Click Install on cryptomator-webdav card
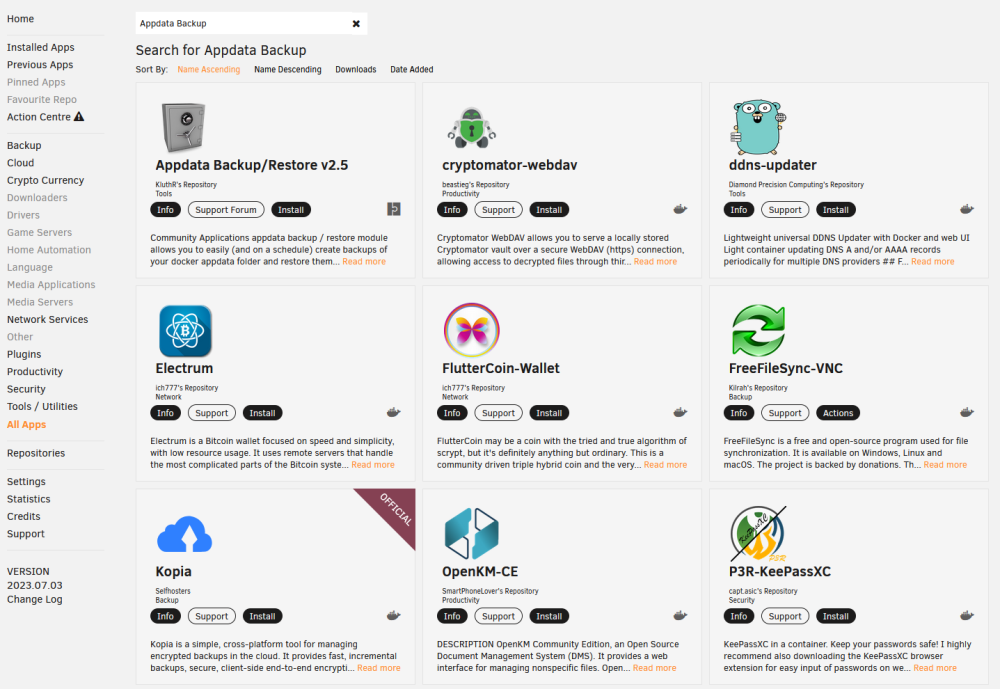The height and width of the screenshot is (689, 1000). (549, 210)
